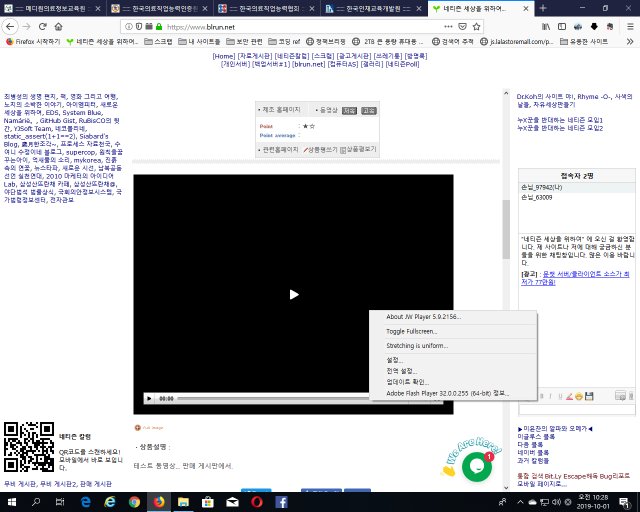Viewport: 640px width, 512px height.
Task: Open the 내 사이트들 bookmarks folder
Action: point(199,42)
